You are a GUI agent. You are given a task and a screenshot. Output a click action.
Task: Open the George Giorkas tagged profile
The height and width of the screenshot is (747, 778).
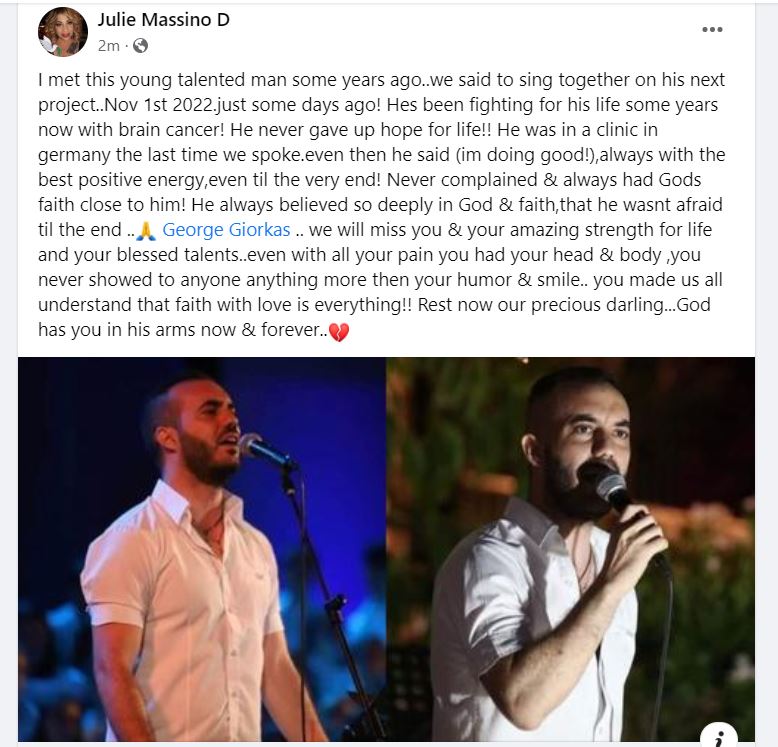click(x=226, y=230)
